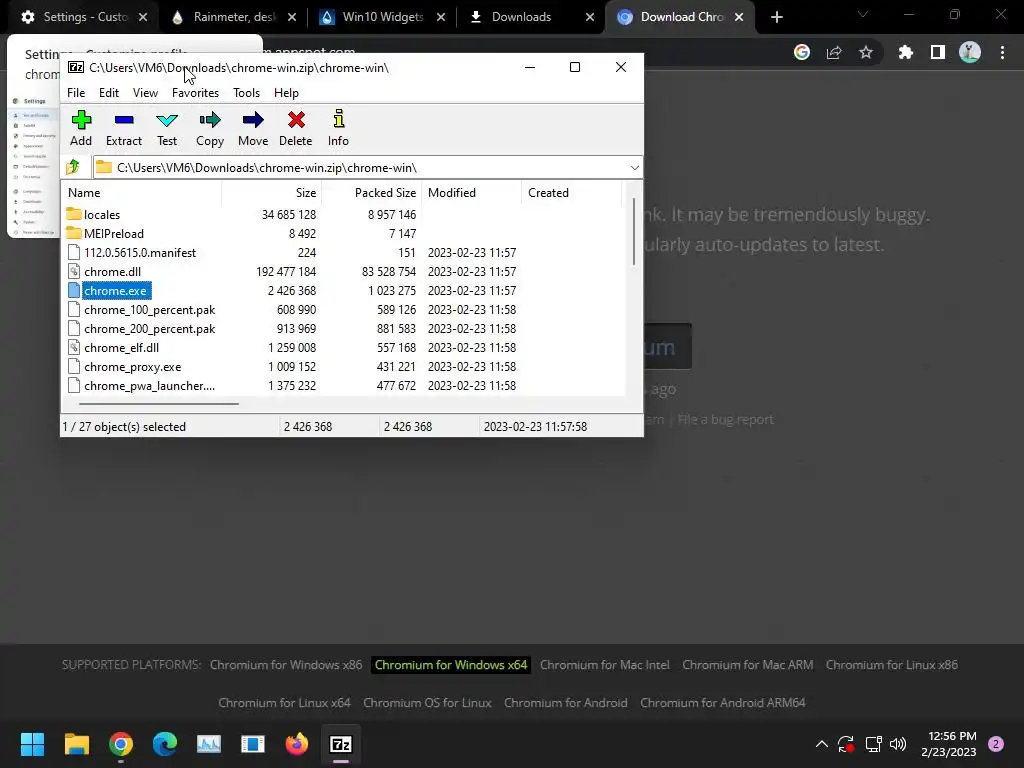1024x768 pixels.
Task: Open Chromium for Linux x64 link
Action: coord(284,703)
